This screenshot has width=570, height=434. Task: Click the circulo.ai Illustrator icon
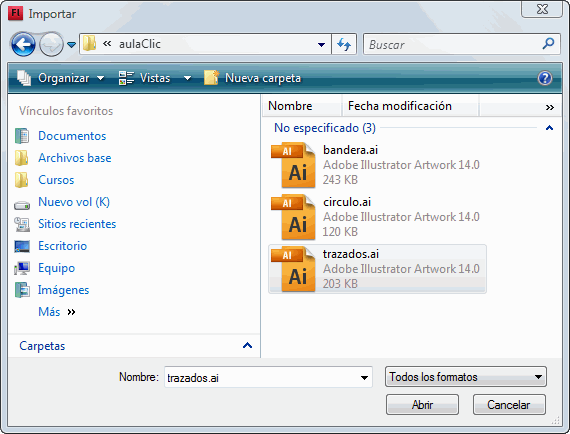pyautogui.click(x=293, y=217)
